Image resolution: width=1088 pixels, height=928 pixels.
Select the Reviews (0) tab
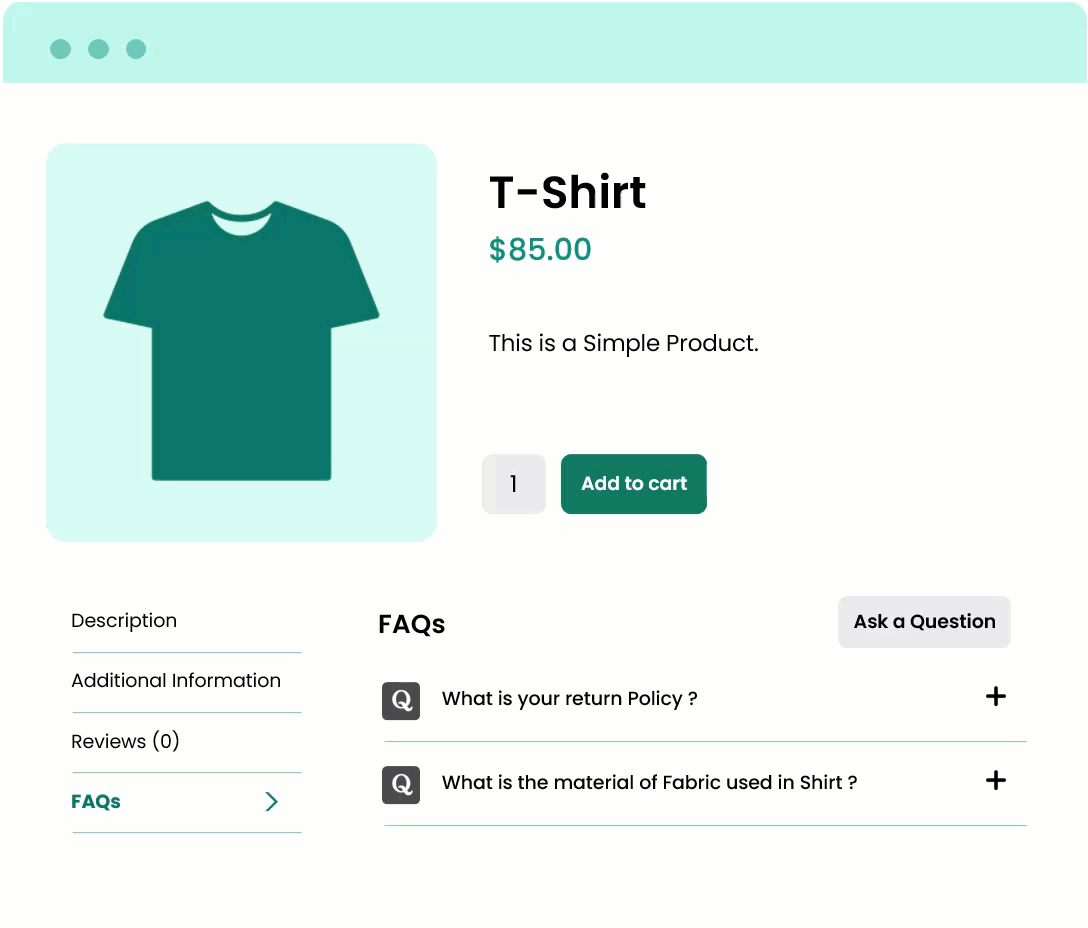point(126,741)
